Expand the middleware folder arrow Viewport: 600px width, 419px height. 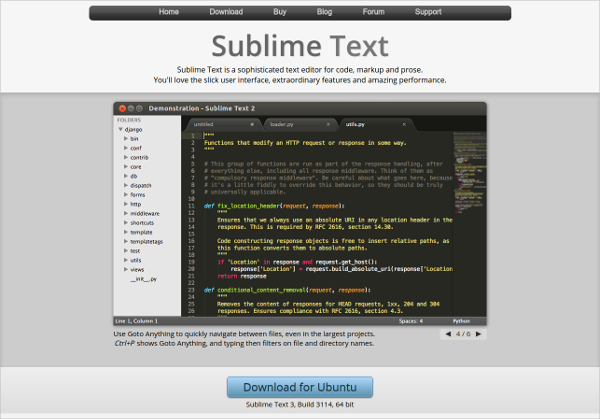click(x=126, y=213)
